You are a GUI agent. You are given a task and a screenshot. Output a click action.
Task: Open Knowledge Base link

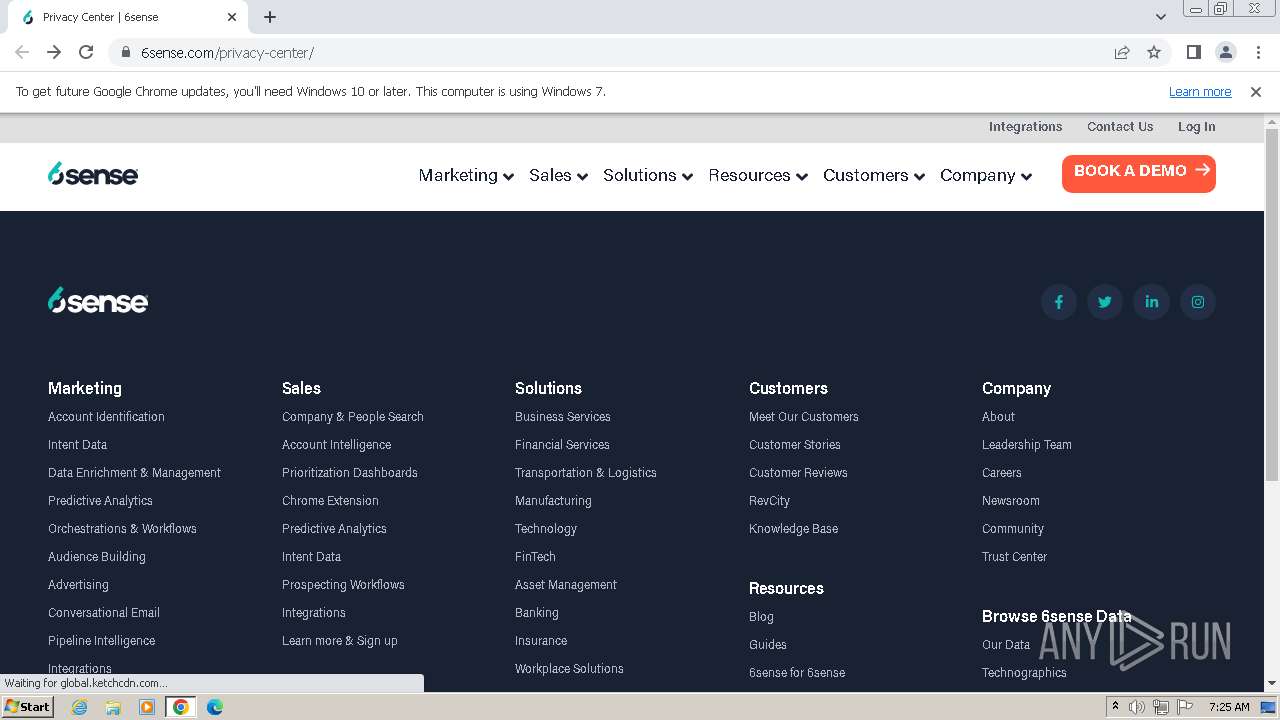coord(794,529)
